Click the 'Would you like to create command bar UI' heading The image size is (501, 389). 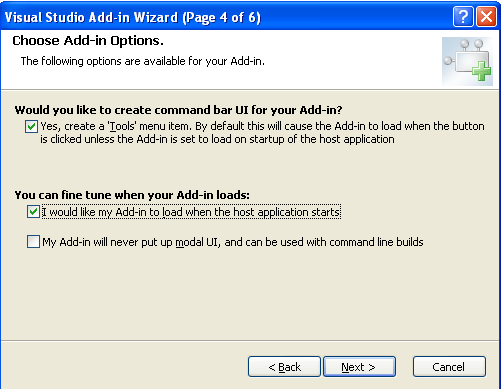click(x=178, y=110)
